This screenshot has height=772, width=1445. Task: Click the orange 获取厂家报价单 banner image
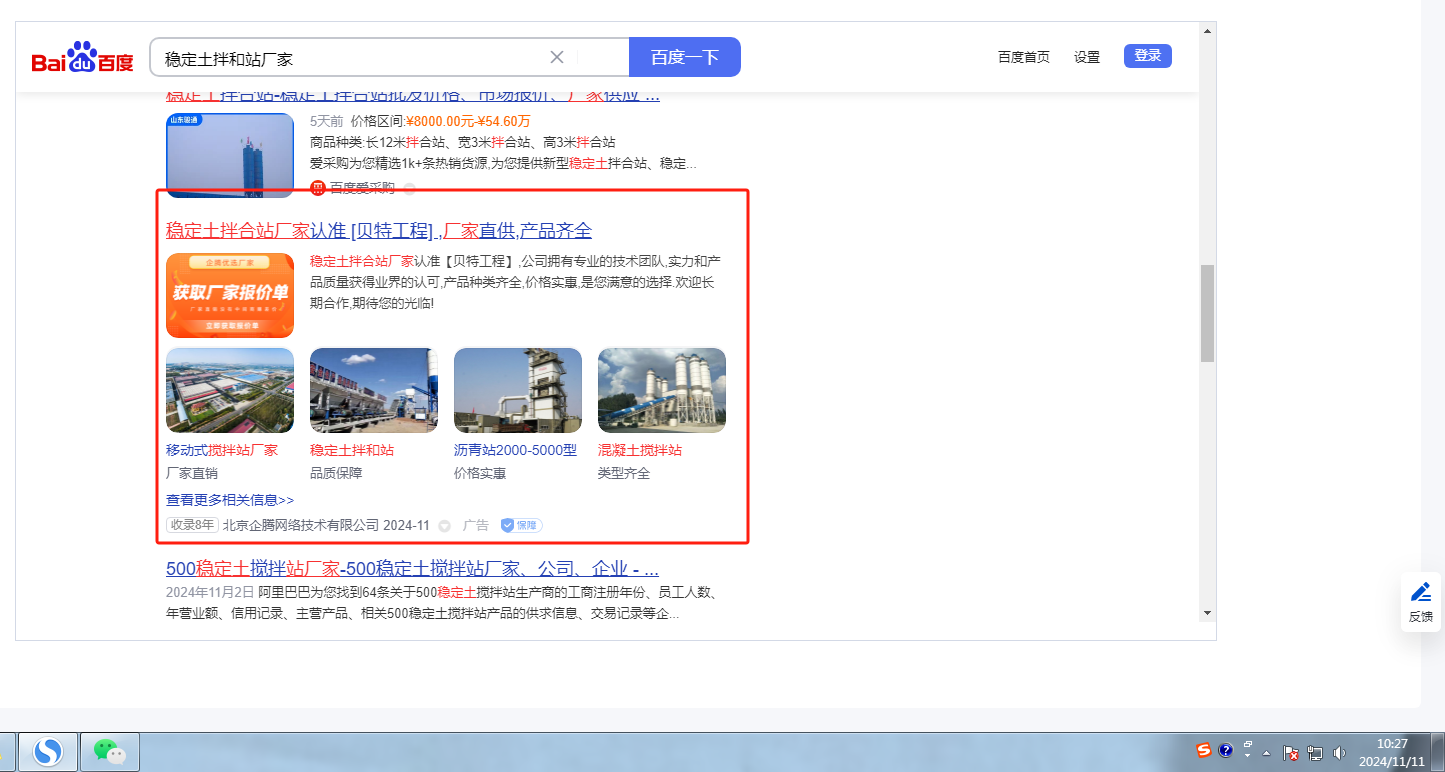230,295
